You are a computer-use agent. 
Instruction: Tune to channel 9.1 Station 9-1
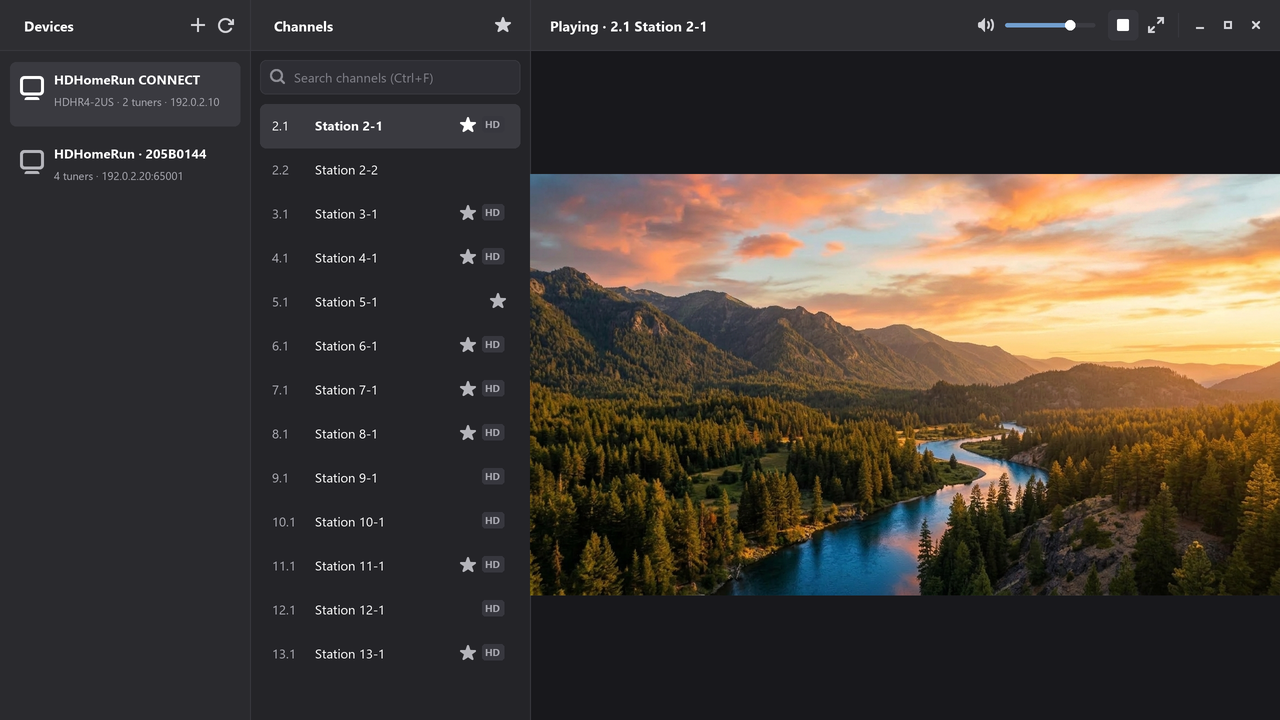click(x=390, y=478)
